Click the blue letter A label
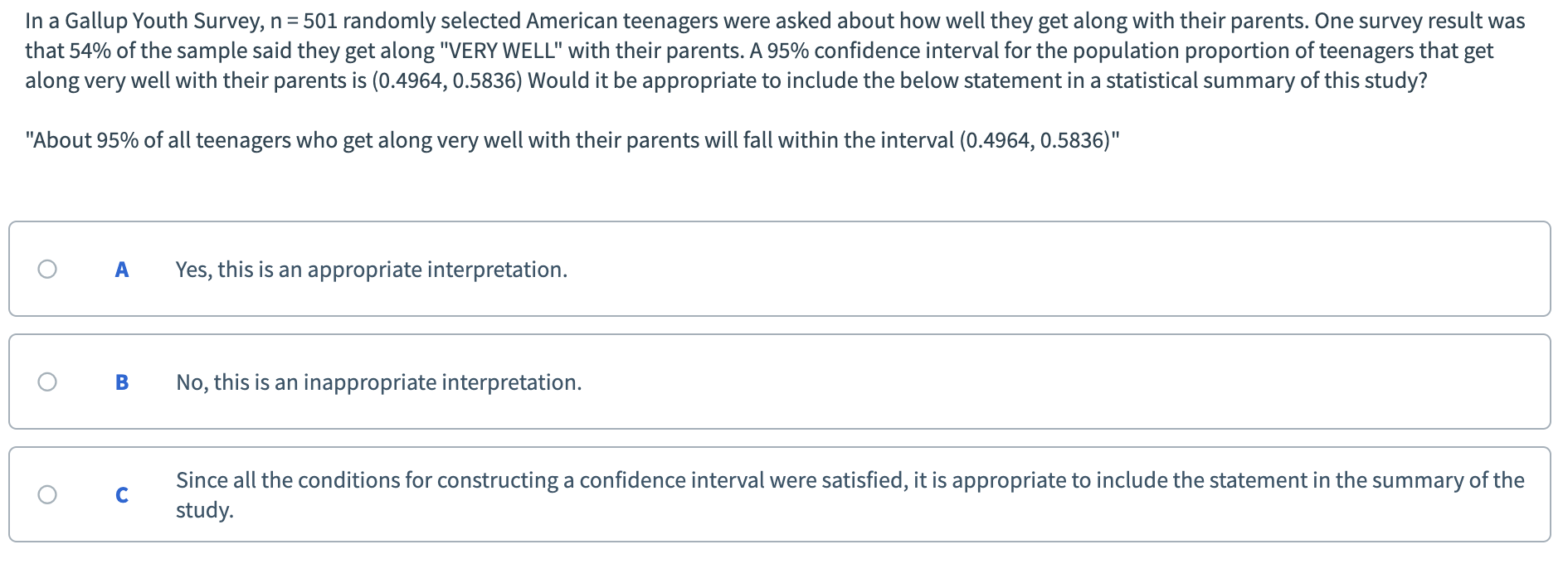1568x564 pixels. 122,268
